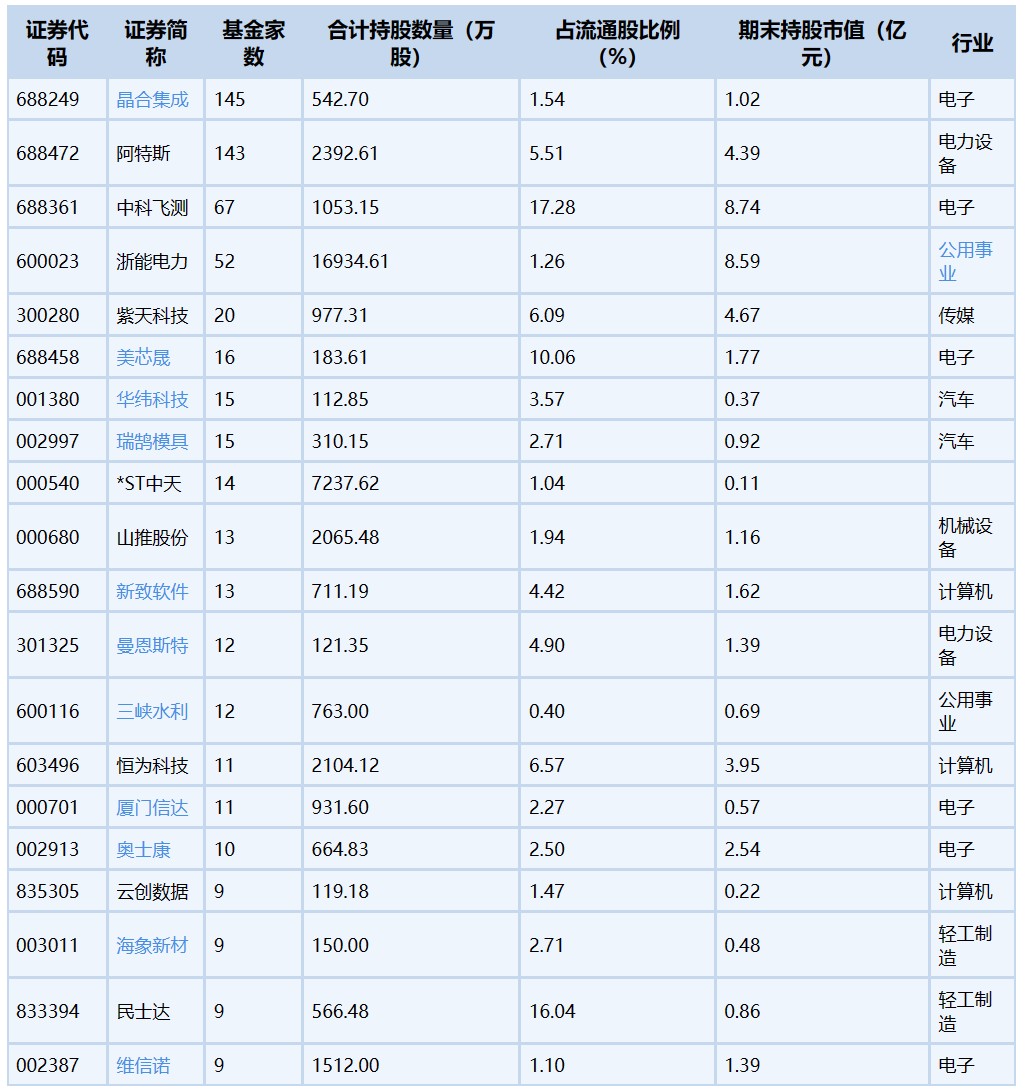Open the 维信诺 stock link
The width and height of the screenshot is (1025, 1090).
(x=143, y=1065)
